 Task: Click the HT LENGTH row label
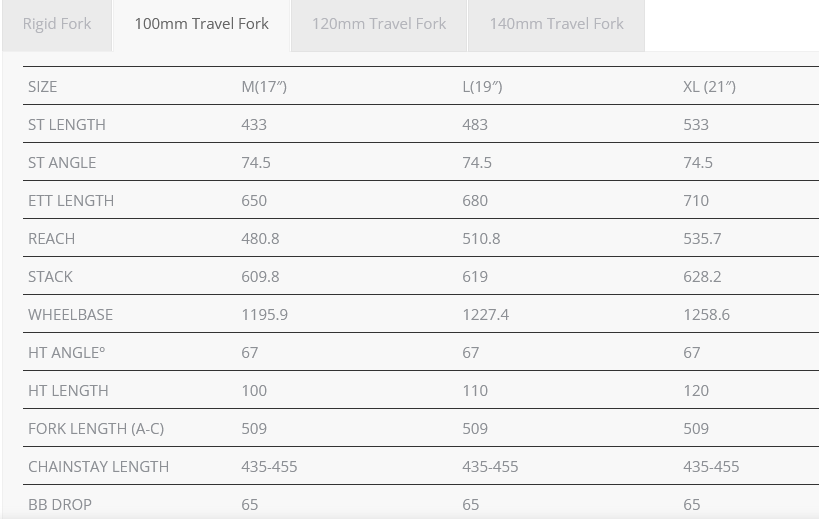(x=68, y=391)
